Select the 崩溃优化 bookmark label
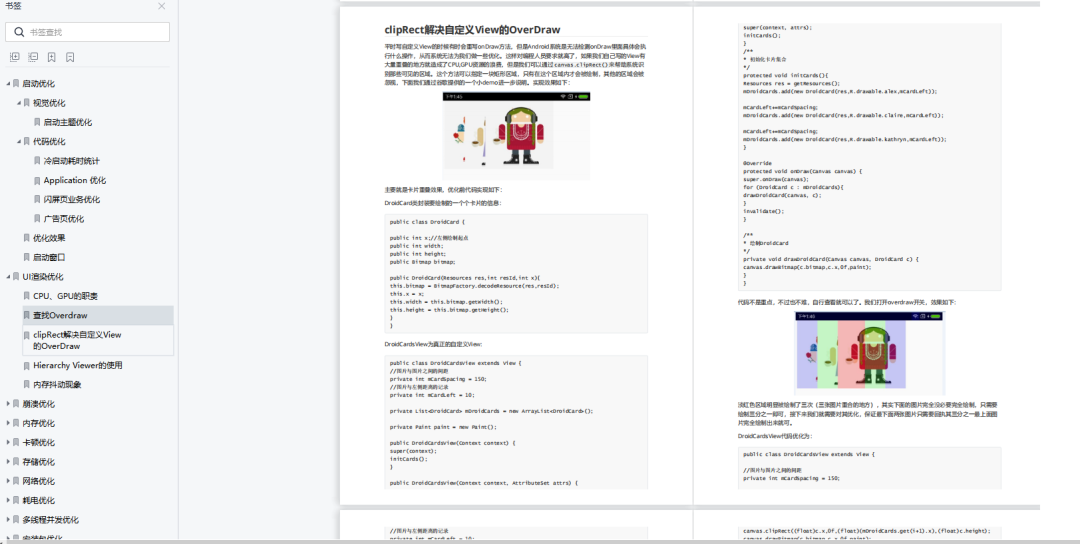This screenshot has width=1080, height=544. [39, 404]
